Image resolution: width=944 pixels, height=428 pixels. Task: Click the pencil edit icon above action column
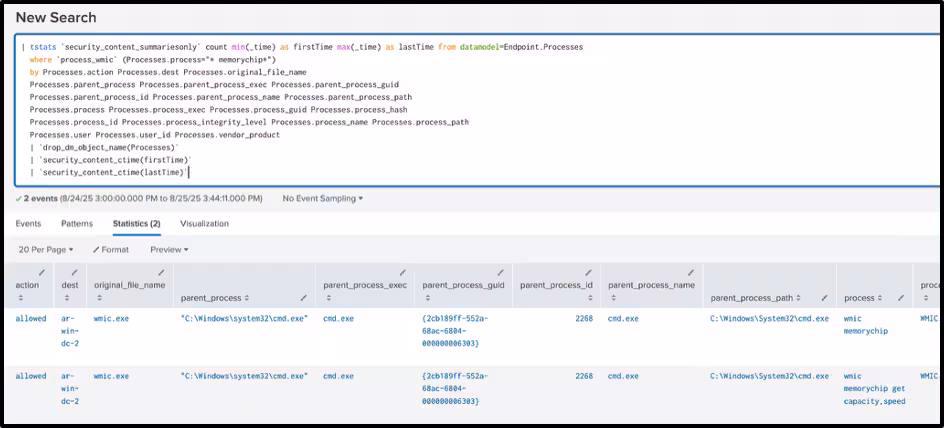pos(41,272)
